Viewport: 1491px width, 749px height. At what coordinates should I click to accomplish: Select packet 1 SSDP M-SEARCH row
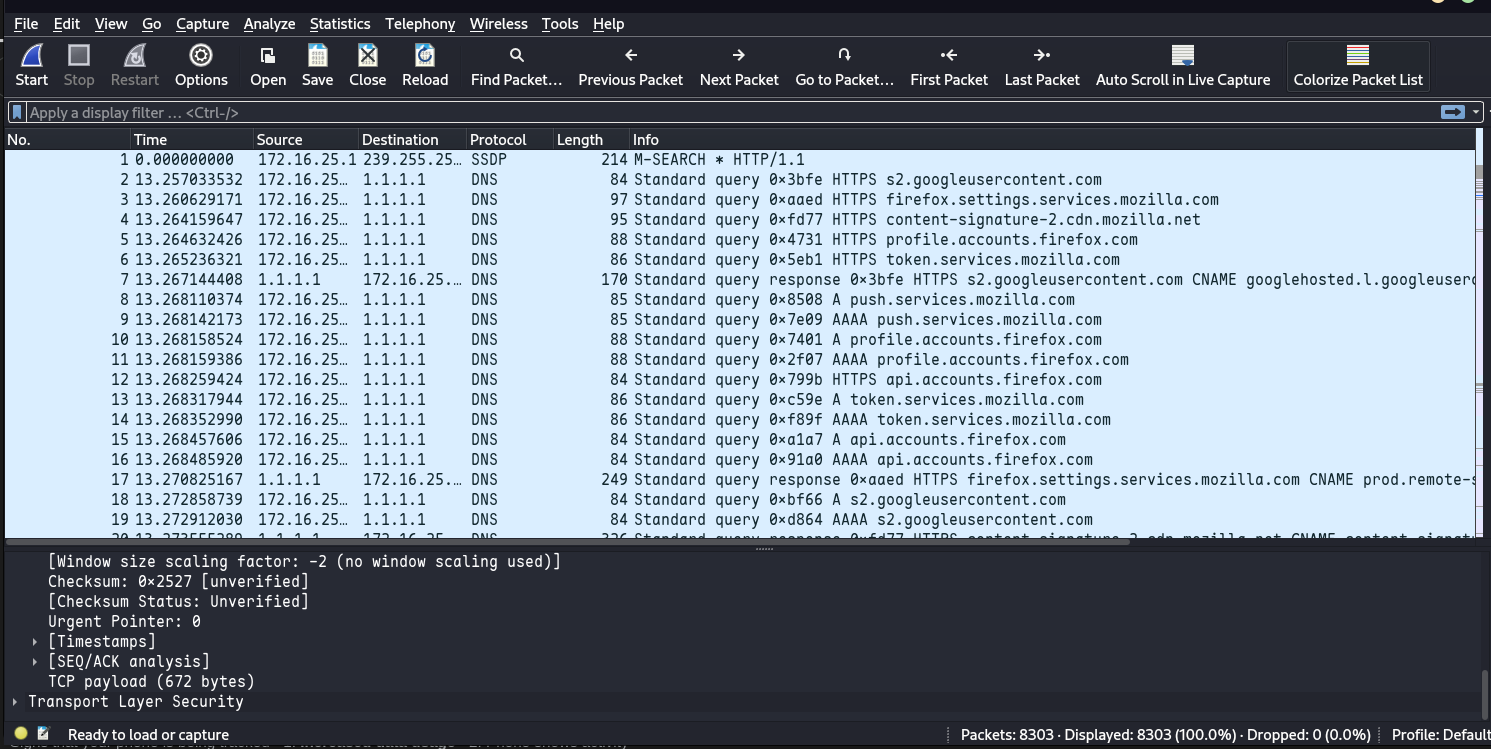click(740, 160)
